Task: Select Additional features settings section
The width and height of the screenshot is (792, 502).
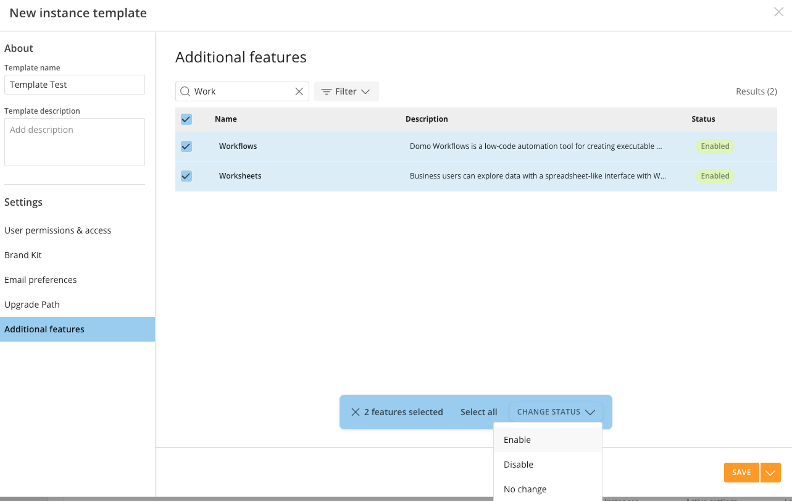Action: point(77,329)
